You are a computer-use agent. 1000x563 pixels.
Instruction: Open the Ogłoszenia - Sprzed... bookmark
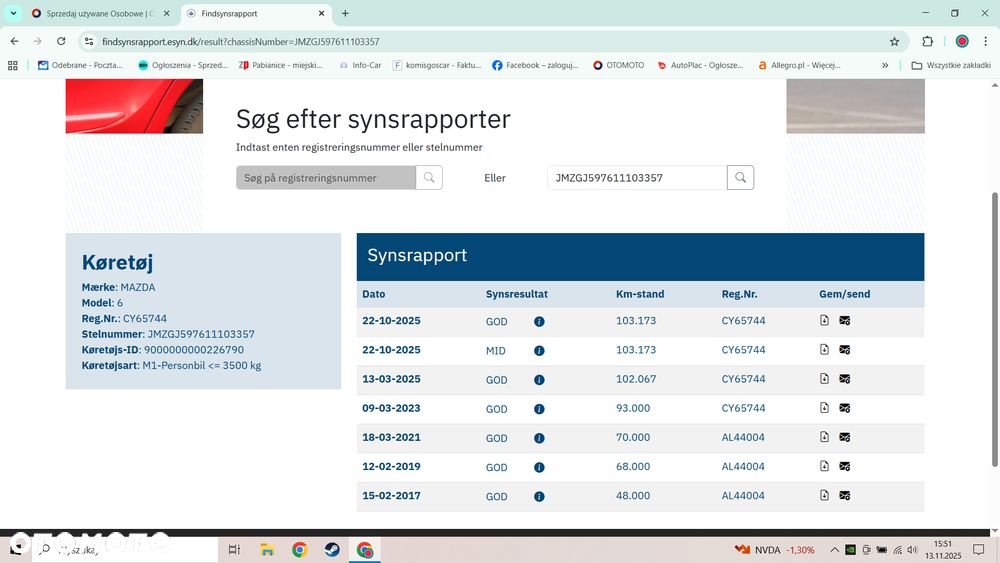[x=183, y=65]
